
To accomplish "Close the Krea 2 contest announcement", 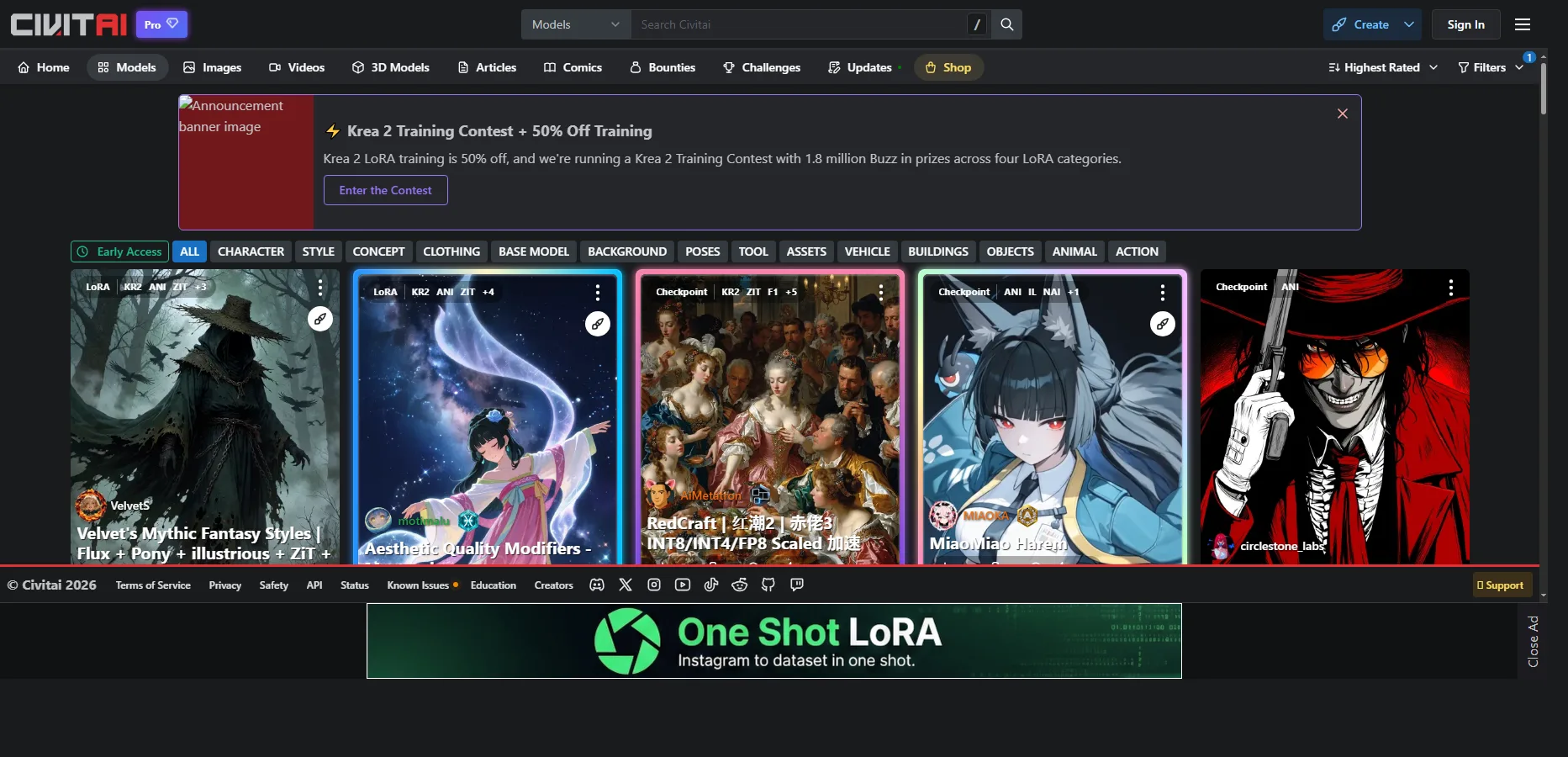I will pyautogui.click(x=1343, y=114).
